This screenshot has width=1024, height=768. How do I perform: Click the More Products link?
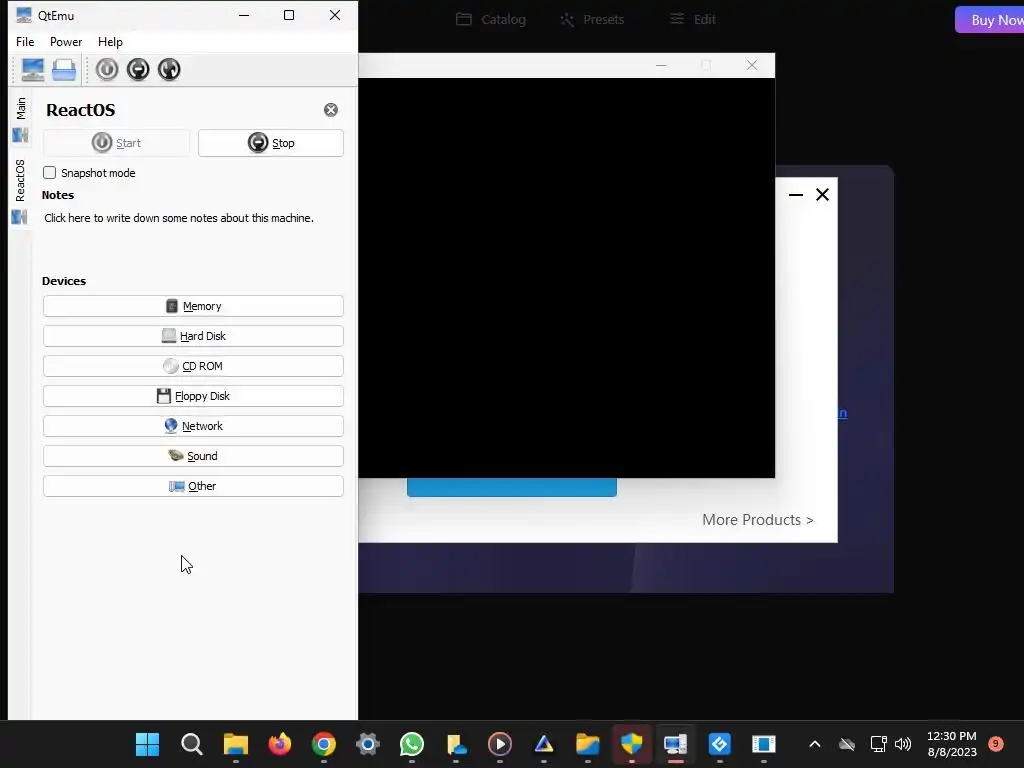(758, 520)
